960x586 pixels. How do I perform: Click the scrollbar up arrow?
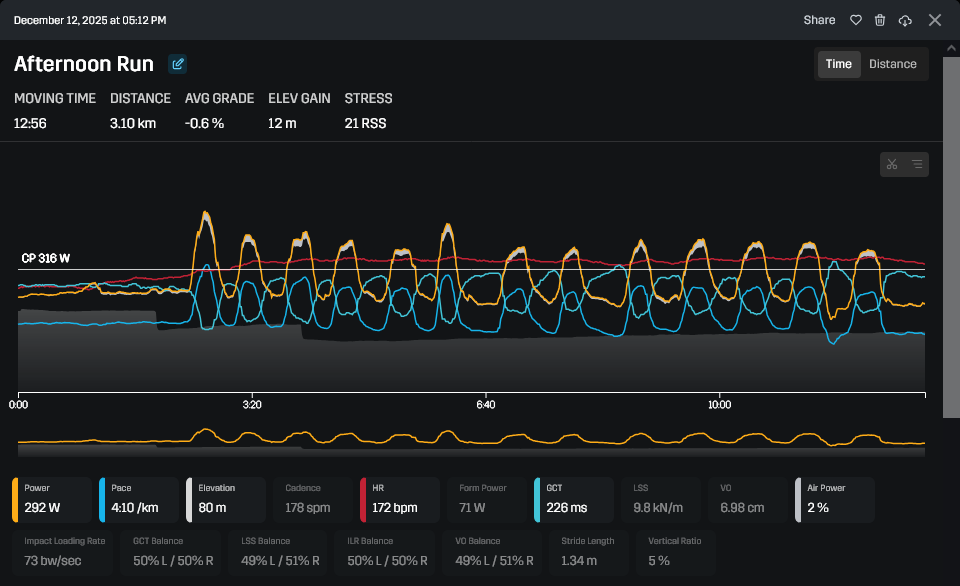coord(951,48)
